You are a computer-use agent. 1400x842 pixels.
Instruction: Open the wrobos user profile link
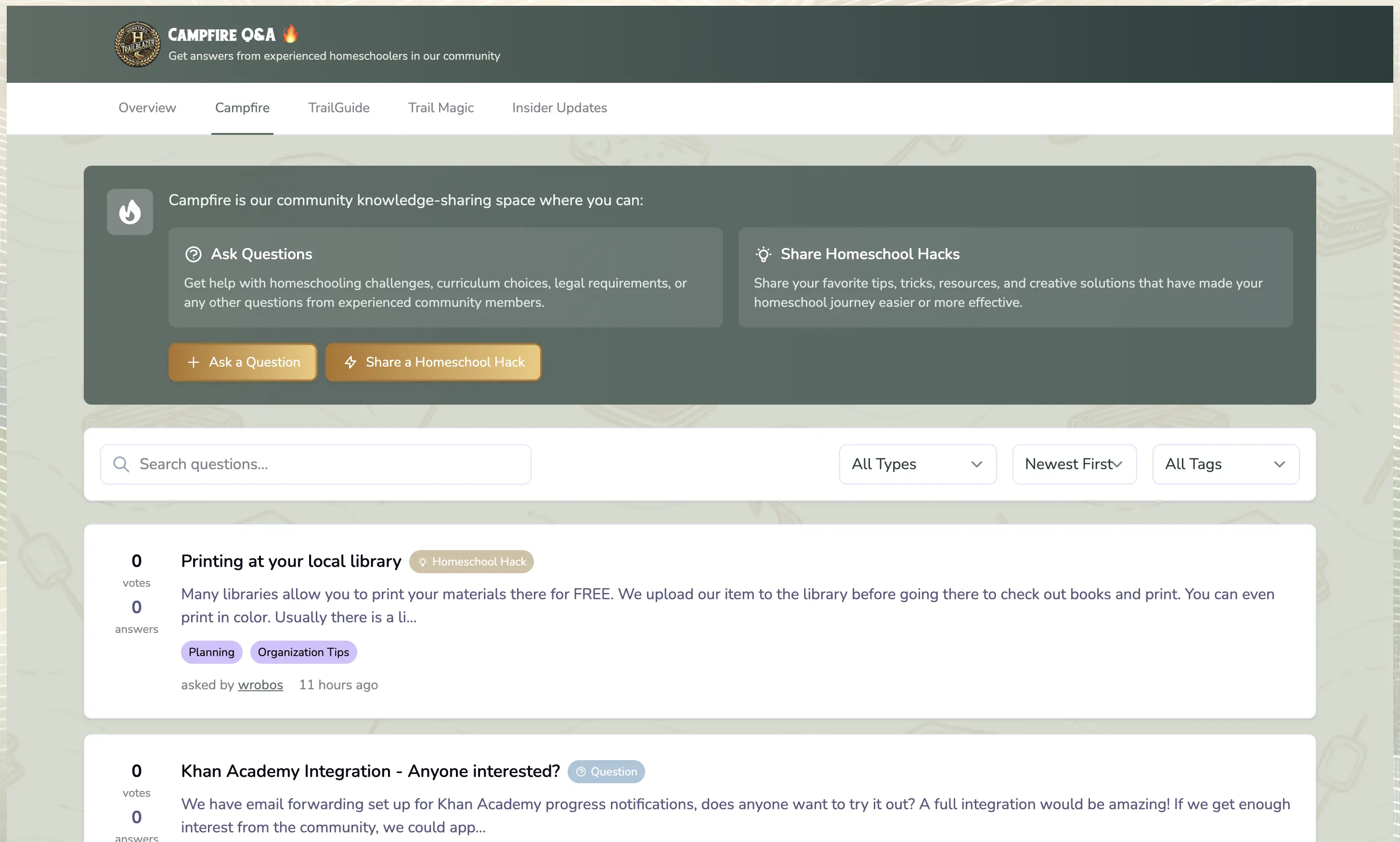(260, 685)
